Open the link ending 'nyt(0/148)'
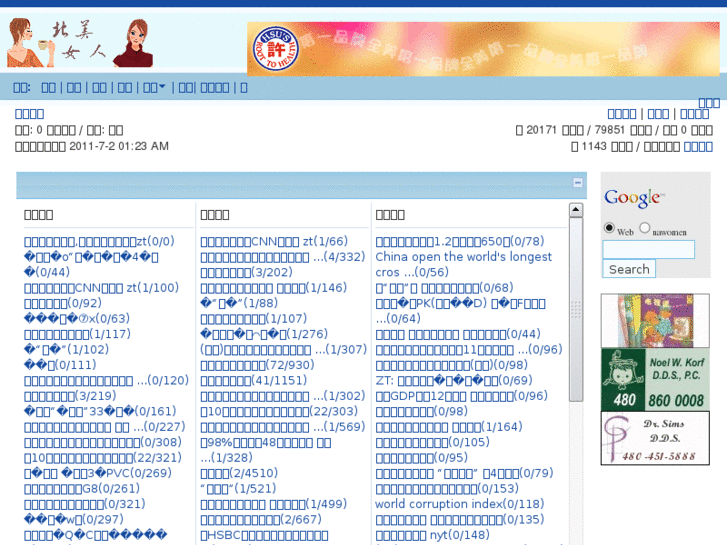727x545 pixels. point(432,535)
